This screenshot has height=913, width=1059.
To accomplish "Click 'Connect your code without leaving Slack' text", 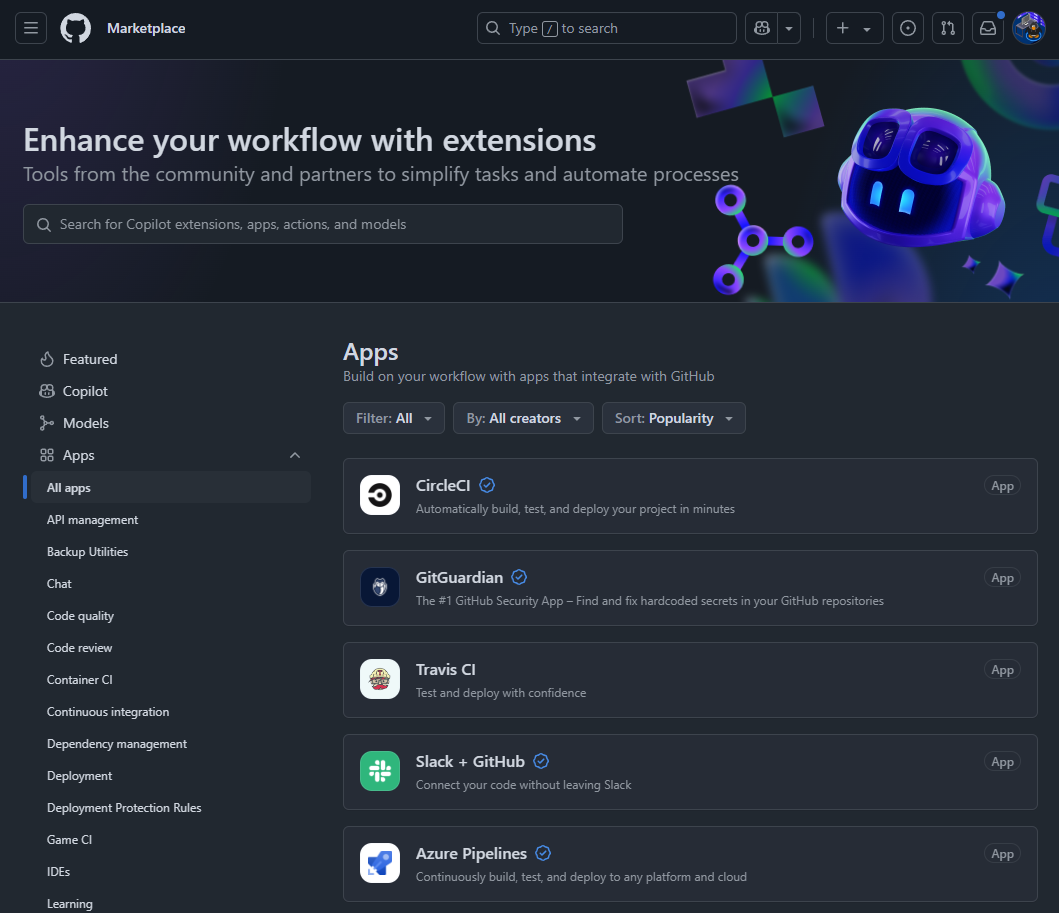I will pos(523,785).
